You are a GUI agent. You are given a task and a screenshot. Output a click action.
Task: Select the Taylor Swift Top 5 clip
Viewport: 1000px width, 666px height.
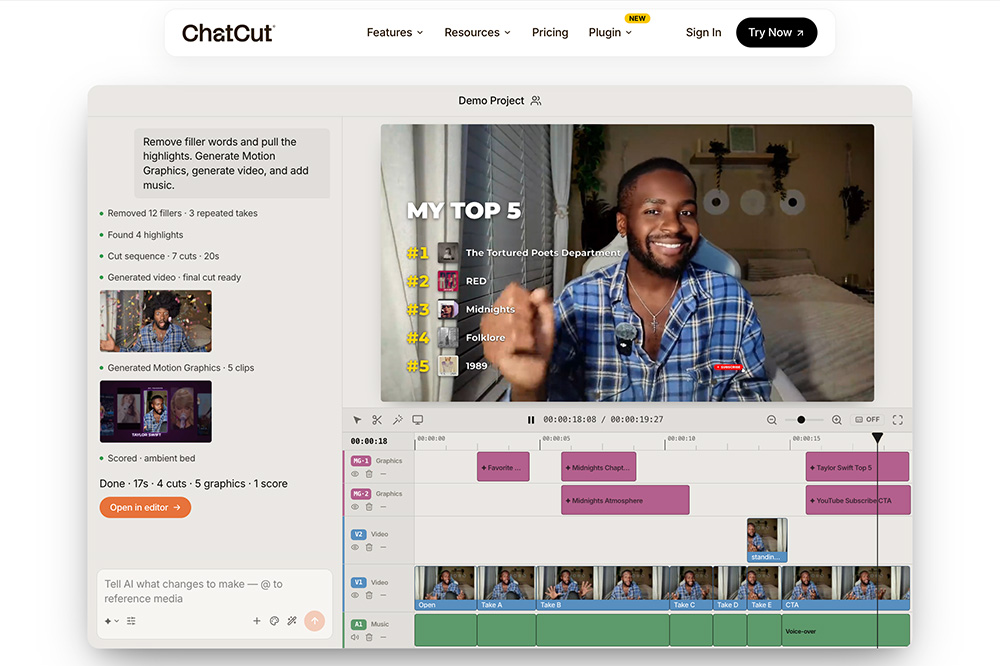pos(857,467)
